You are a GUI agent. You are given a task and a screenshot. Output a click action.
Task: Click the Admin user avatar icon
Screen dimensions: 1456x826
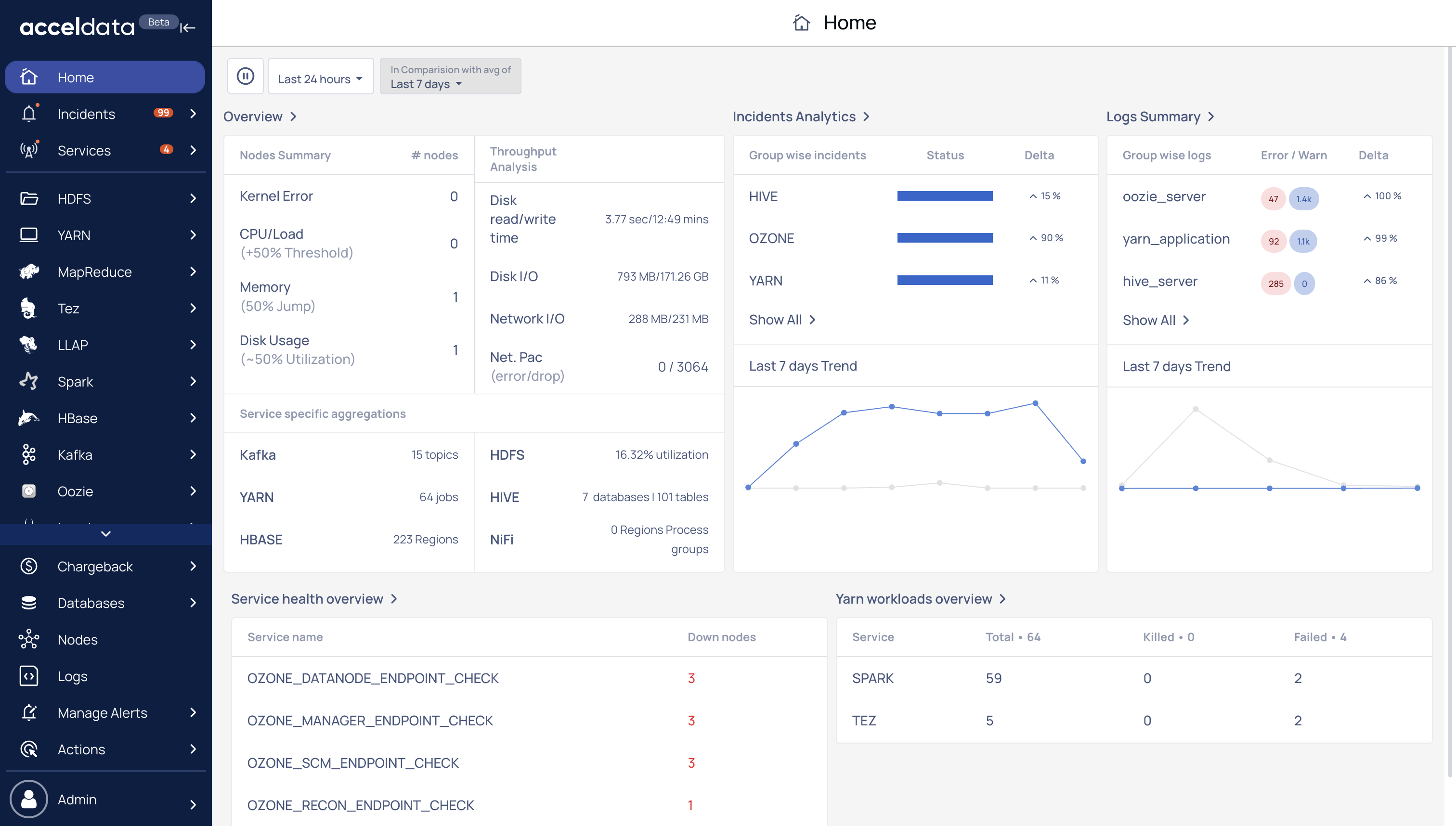[x=29, y=799]
